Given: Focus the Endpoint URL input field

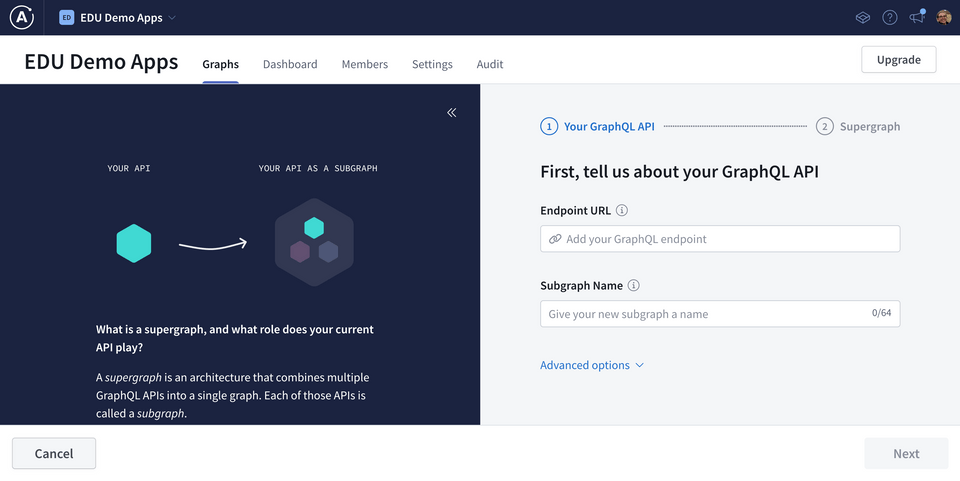Looking at the screenshot, I should [x=720, y=239].
